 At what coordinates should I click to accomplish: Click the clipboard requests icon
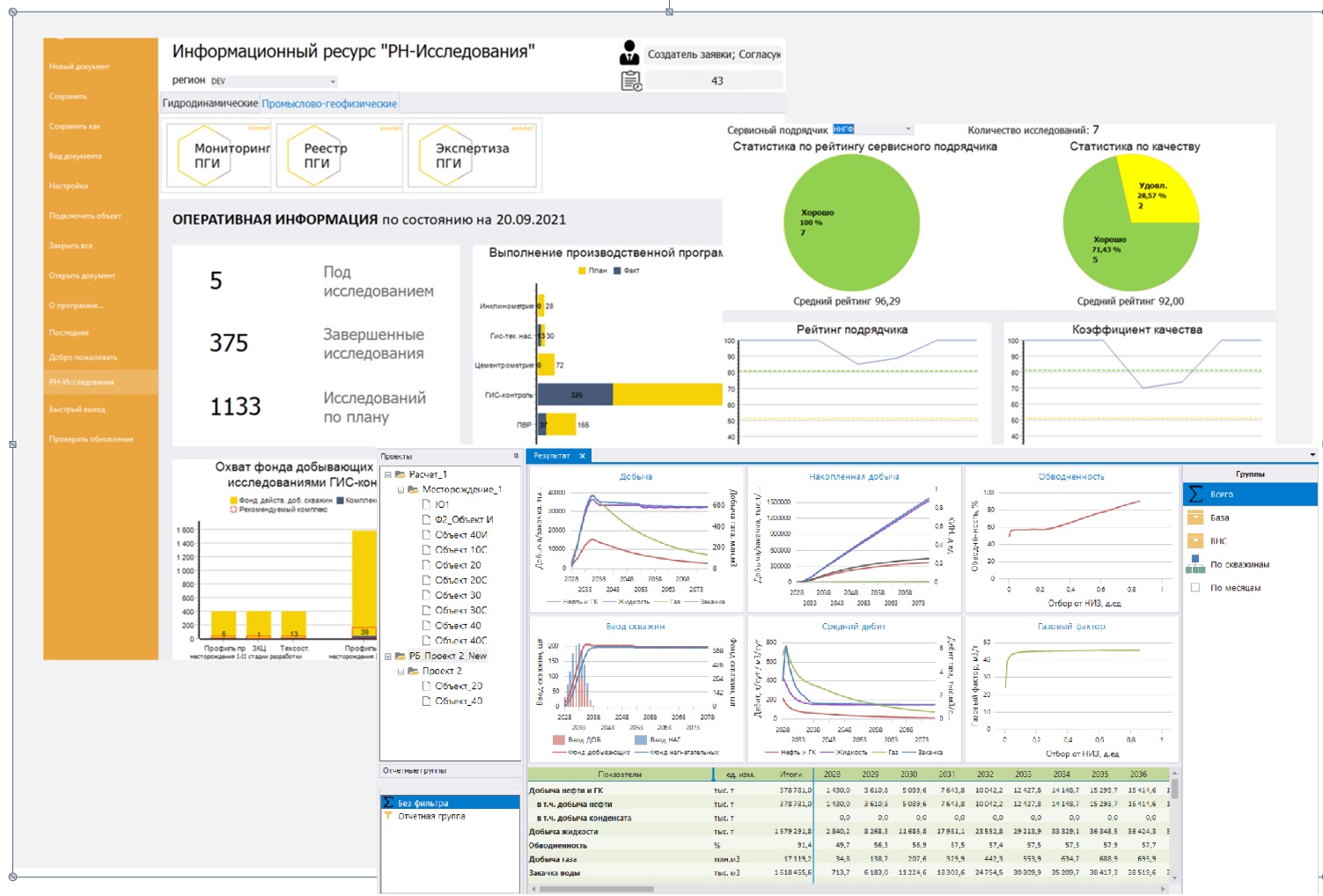(x=631, y=81)
